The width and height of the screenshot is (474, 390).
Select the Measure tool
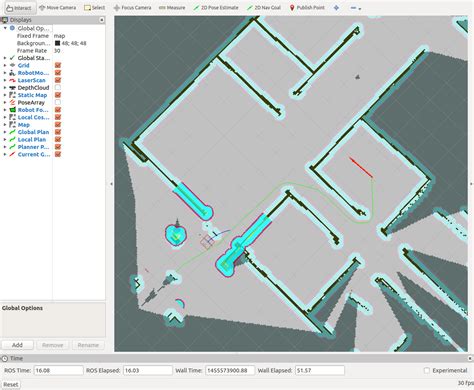(x=172, y=7)
